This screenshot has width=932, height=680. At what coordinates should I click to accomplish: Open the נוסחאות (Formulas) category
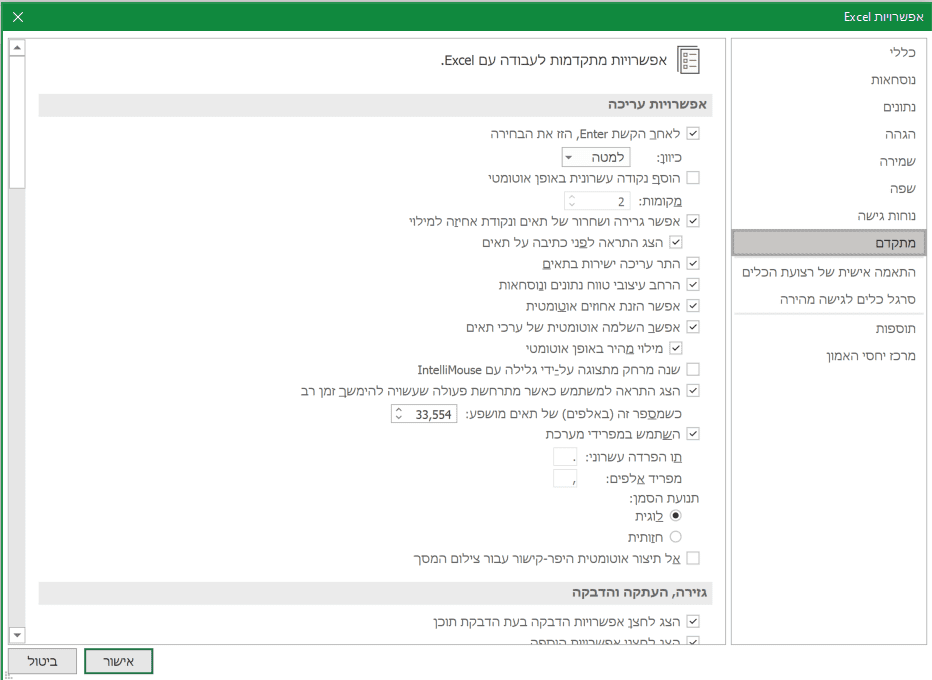click(x=829, y=80)
